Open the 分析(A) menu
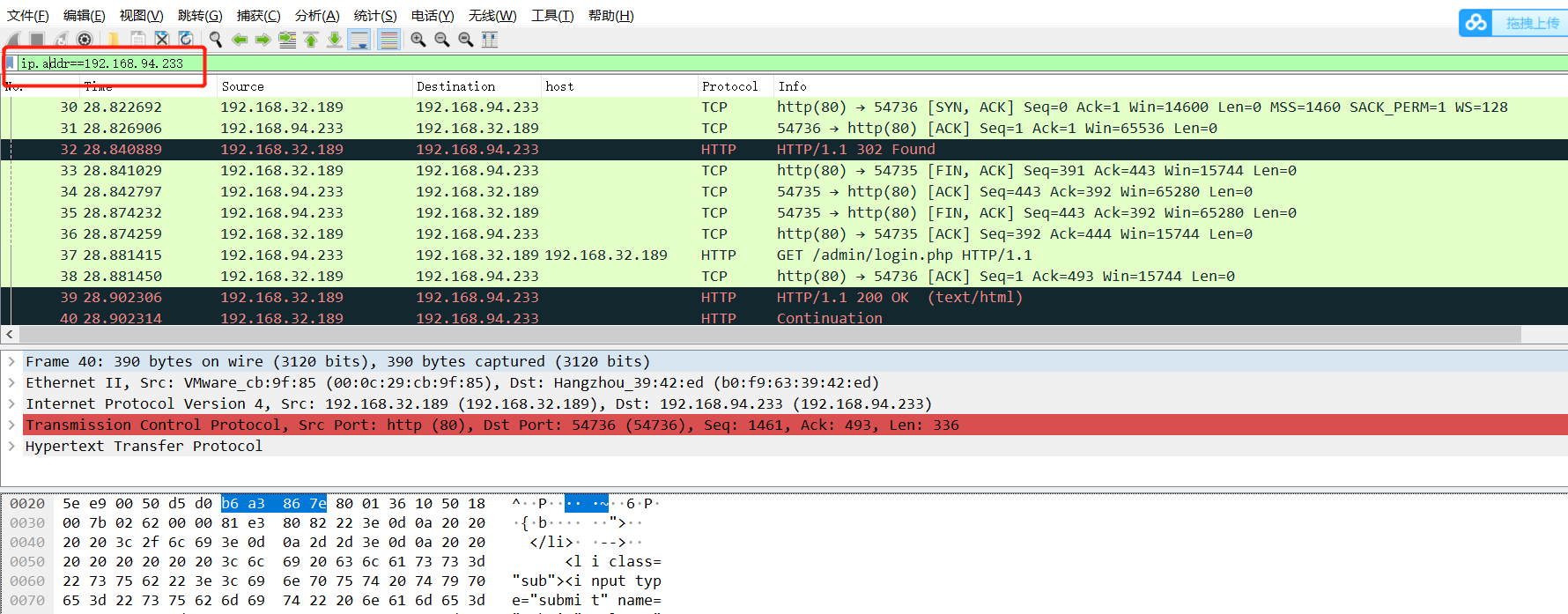 pyautogui.click(x=317, y=16)
